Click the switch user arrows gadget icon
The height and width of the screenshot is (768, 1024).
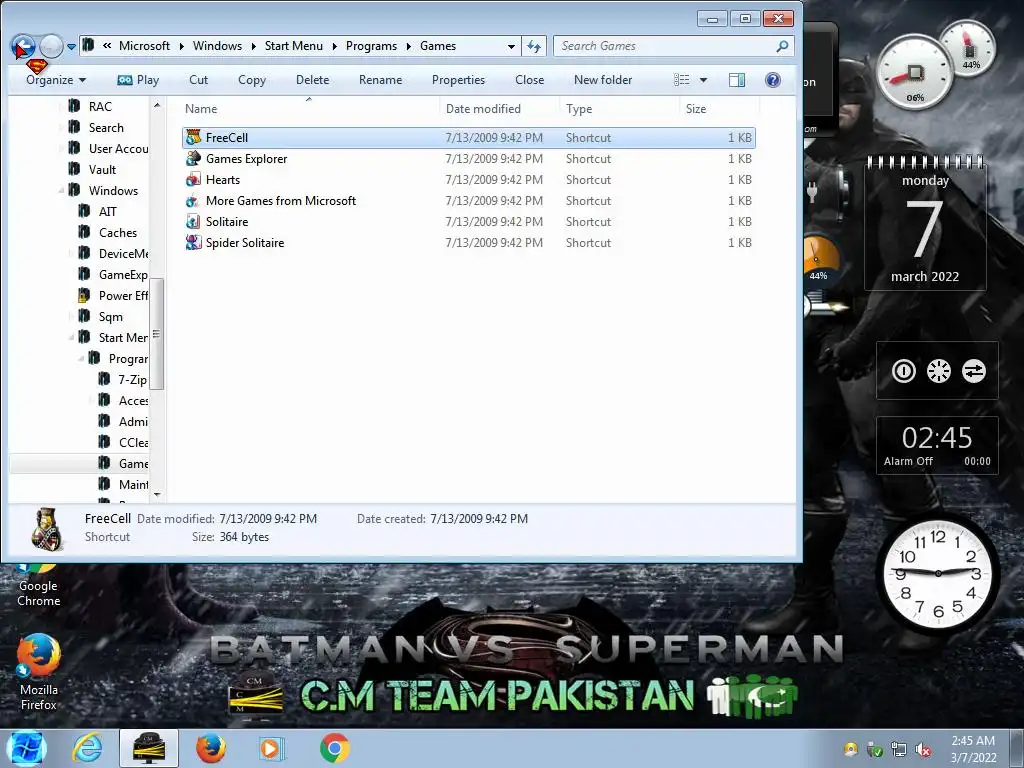click(974, 371)
